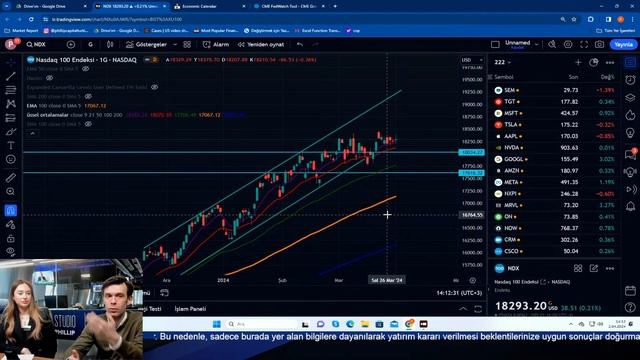Screen dimensions: 640x360
Task: Collapse the bottom panel chevron
Action: [x=463, y=309]
